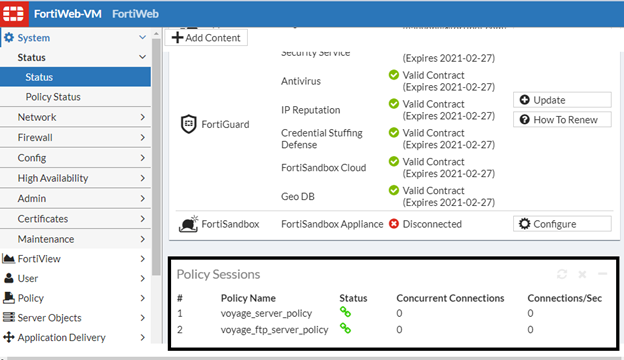Click the User person icon
This screenshot has width=624, height=360.
(x=8, y=278)
